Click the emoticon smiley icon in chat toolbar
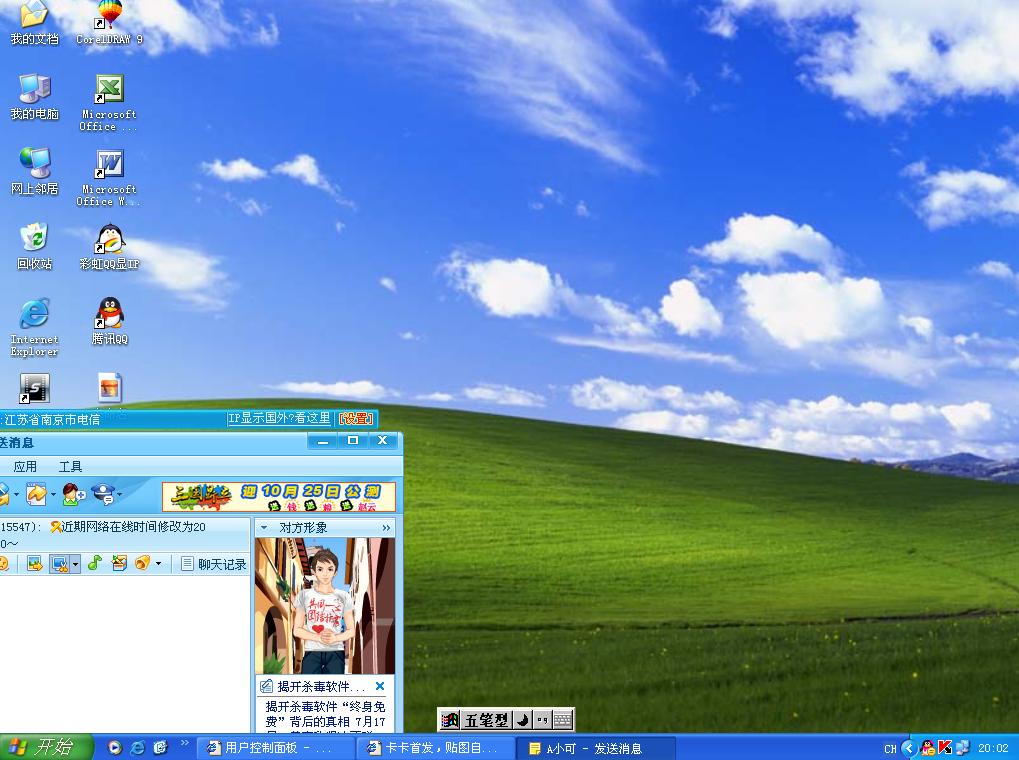Screen dimensions: 1019x760 tap(3, 564)
